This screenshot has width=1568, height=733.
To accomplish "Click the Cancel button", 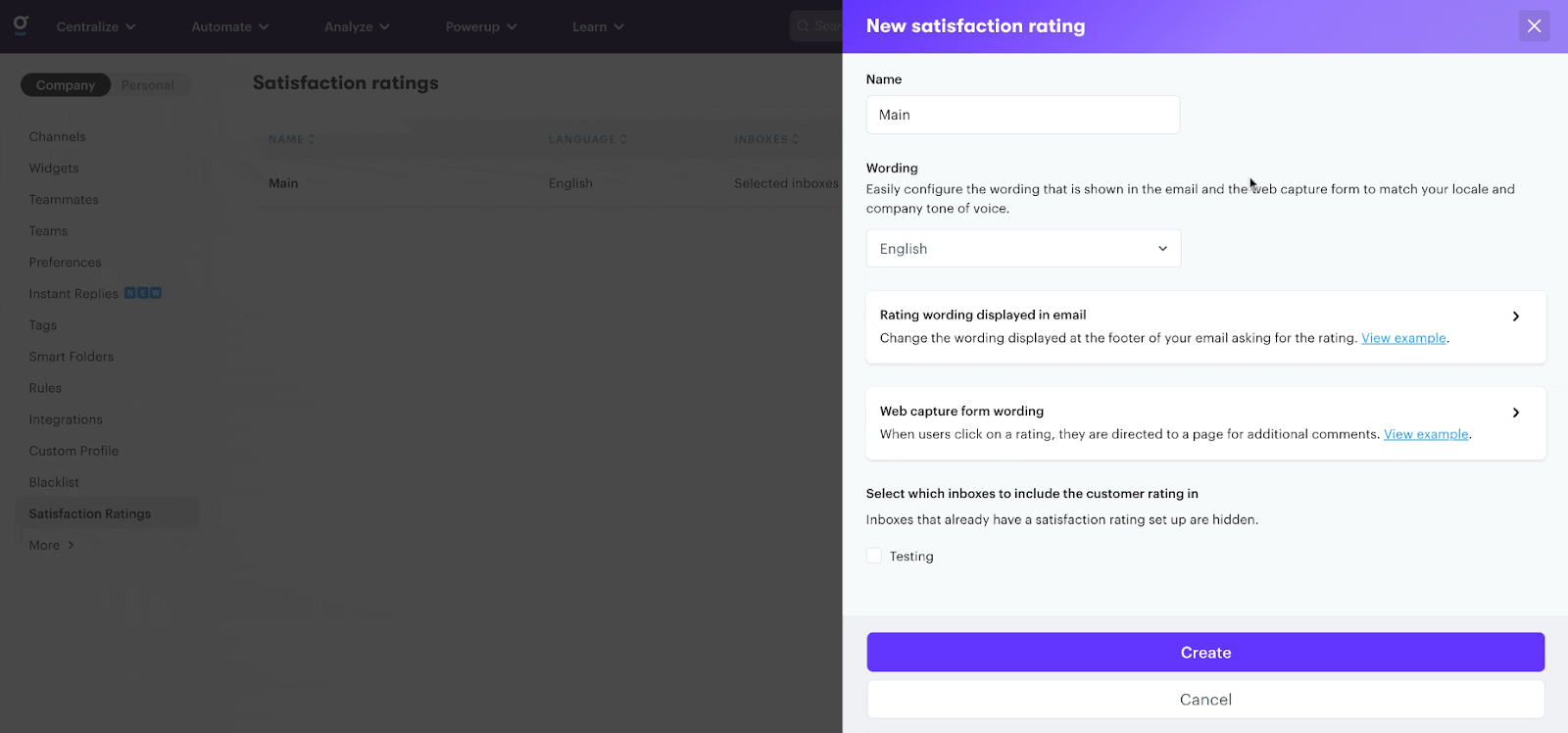I will click(x=1205, y=700).
